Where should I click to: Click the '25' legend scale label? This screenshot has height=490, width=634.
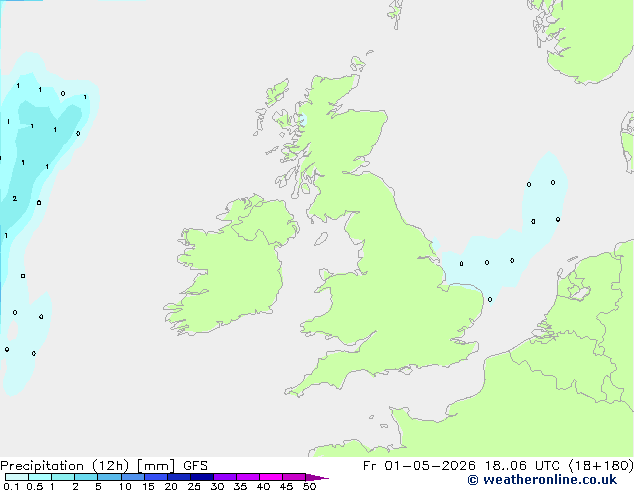[x=194, y=486]
